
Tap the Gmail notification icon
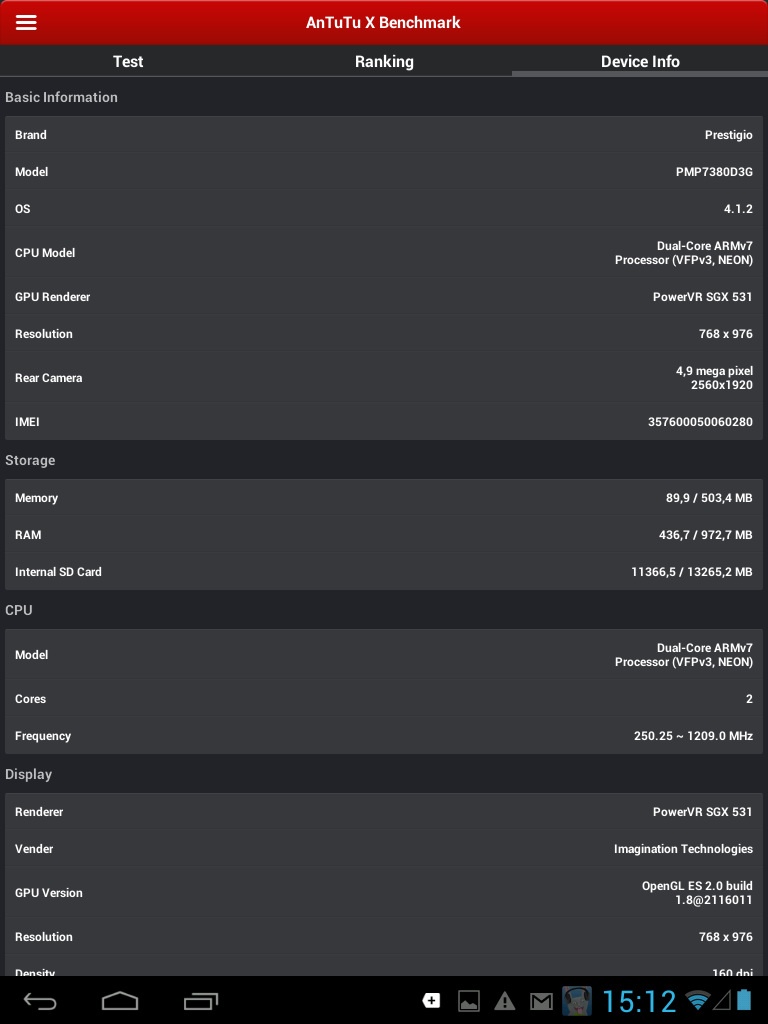[x=541, y=1001]
